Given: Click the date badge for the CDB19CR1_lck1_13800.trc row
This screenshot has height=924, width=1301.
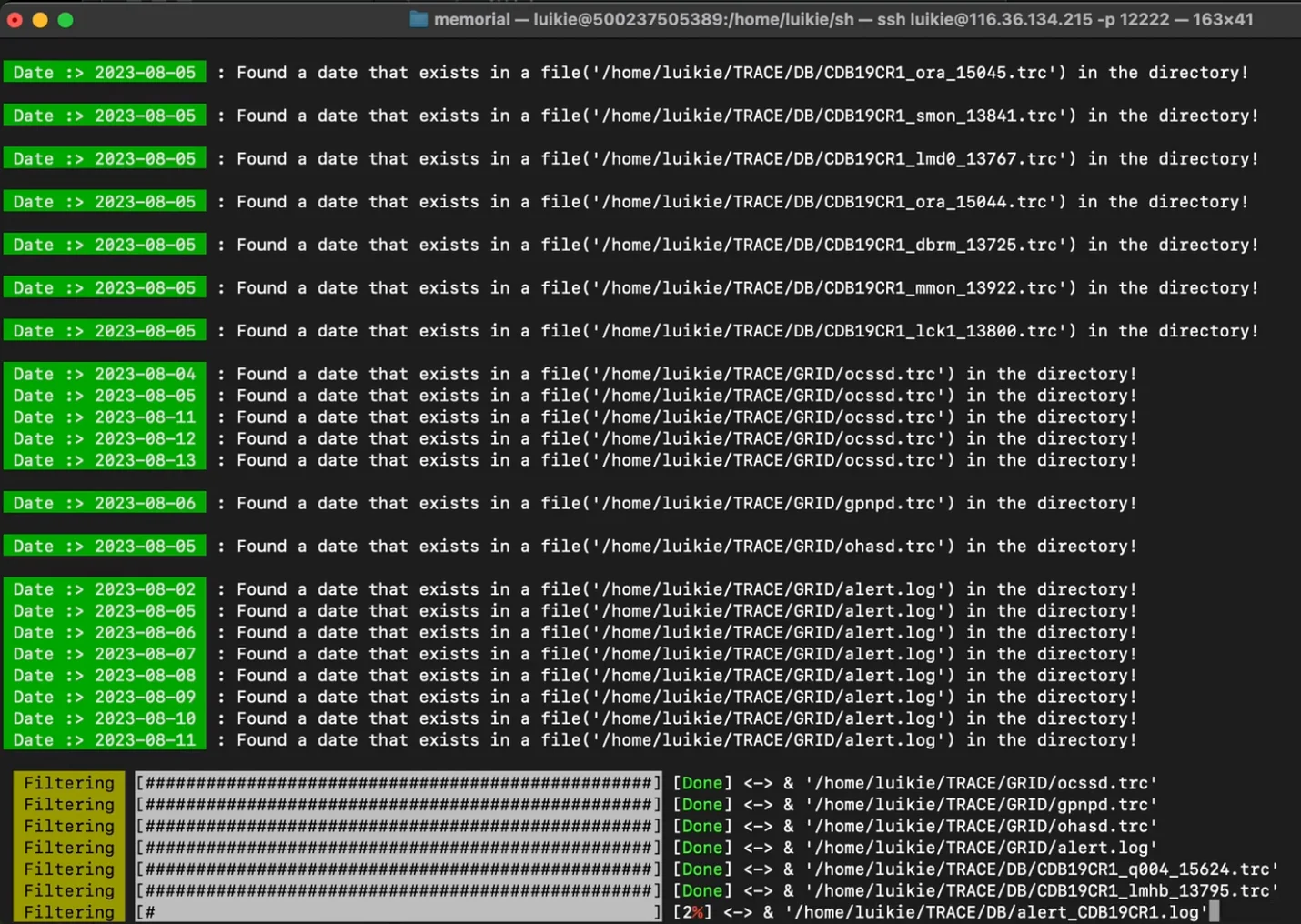Looking at the screenshot, I should click(x=105, y=331).
